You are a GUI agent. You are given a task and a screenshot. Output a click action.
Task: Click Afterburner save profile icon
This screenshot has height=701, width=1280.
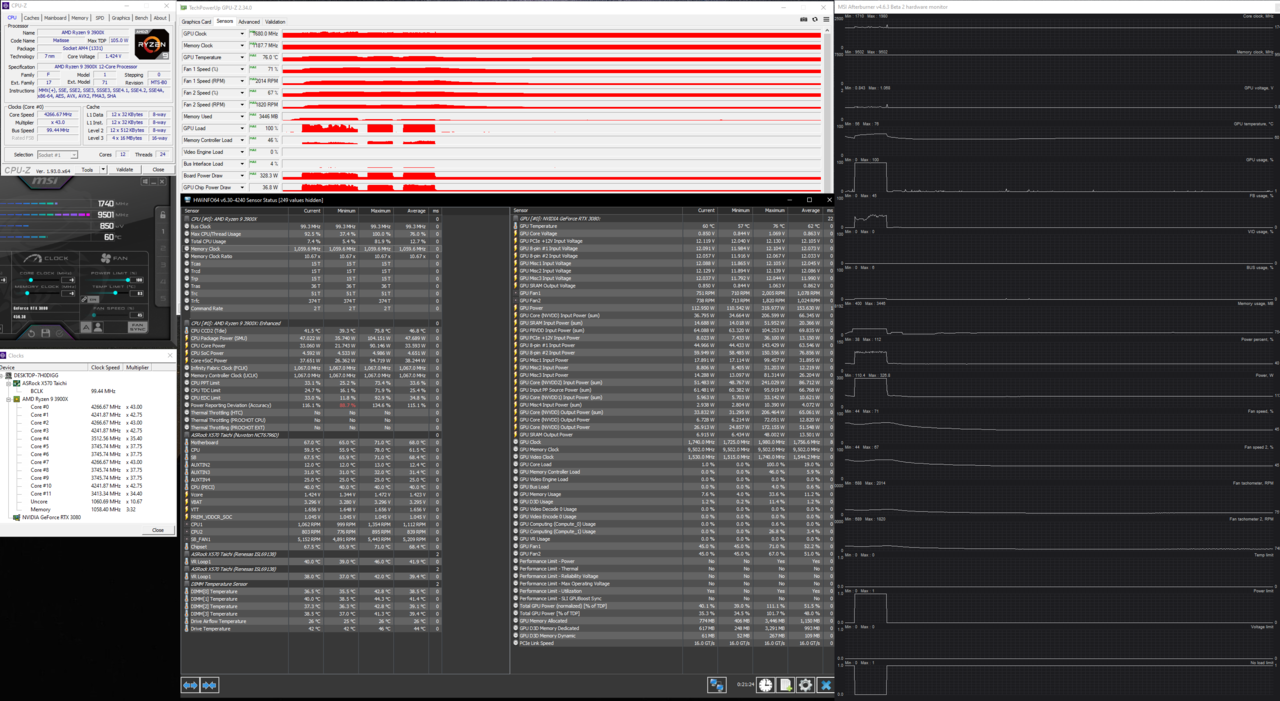click(45, 333)
